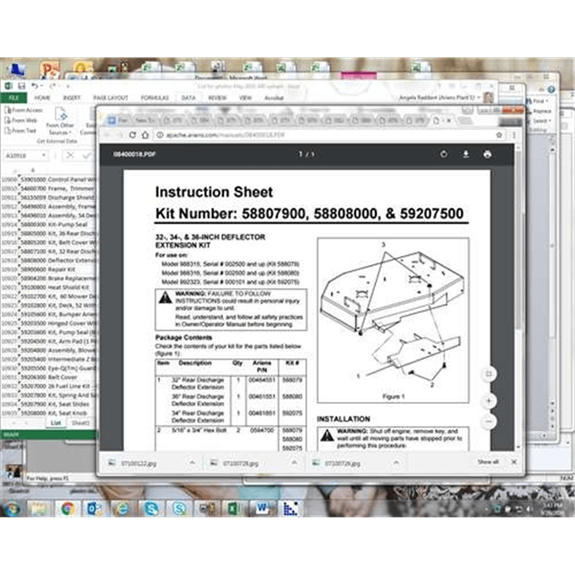Download the PDF using the download icon
575x575 pixels.
point(465,154)
